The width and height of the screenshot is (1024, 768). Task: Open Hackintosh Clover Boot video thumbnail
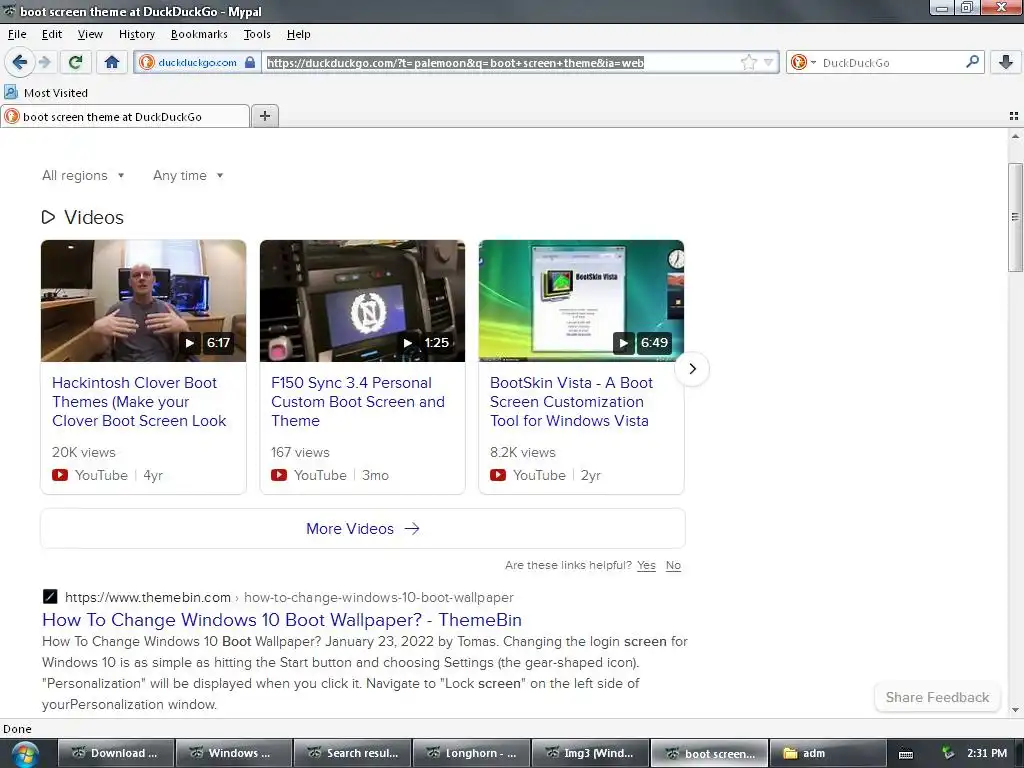144,300
